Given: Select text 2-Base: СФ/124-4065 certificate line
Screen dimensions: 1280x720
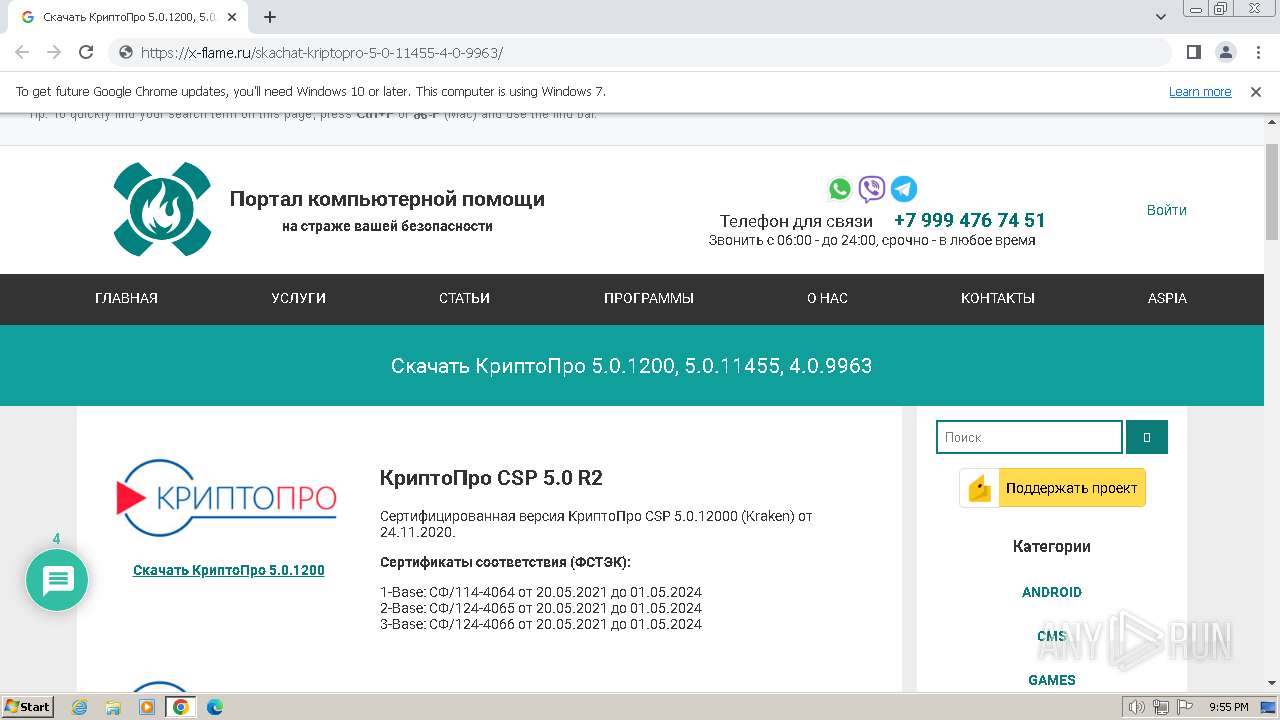Looking at the screenshot, I should (541, 608).
